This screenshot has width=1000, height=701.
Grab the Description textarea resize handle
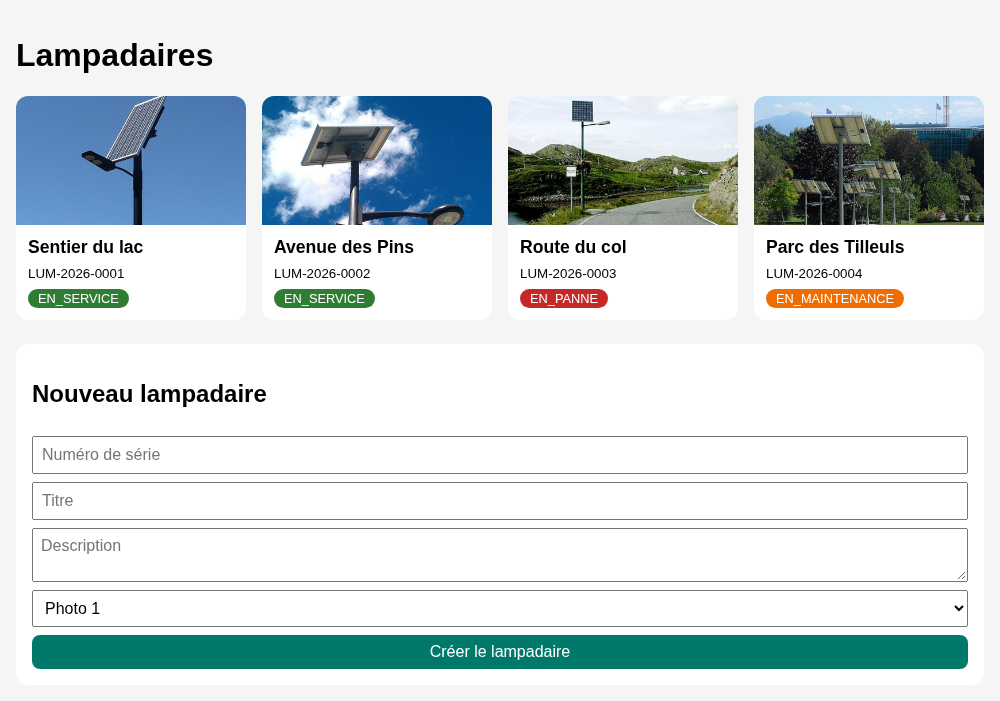point(962,575)
